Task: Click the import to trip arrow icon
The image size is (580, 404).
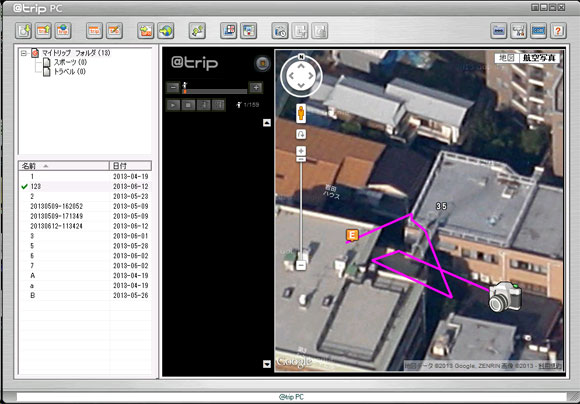Action: click(145, 31)
